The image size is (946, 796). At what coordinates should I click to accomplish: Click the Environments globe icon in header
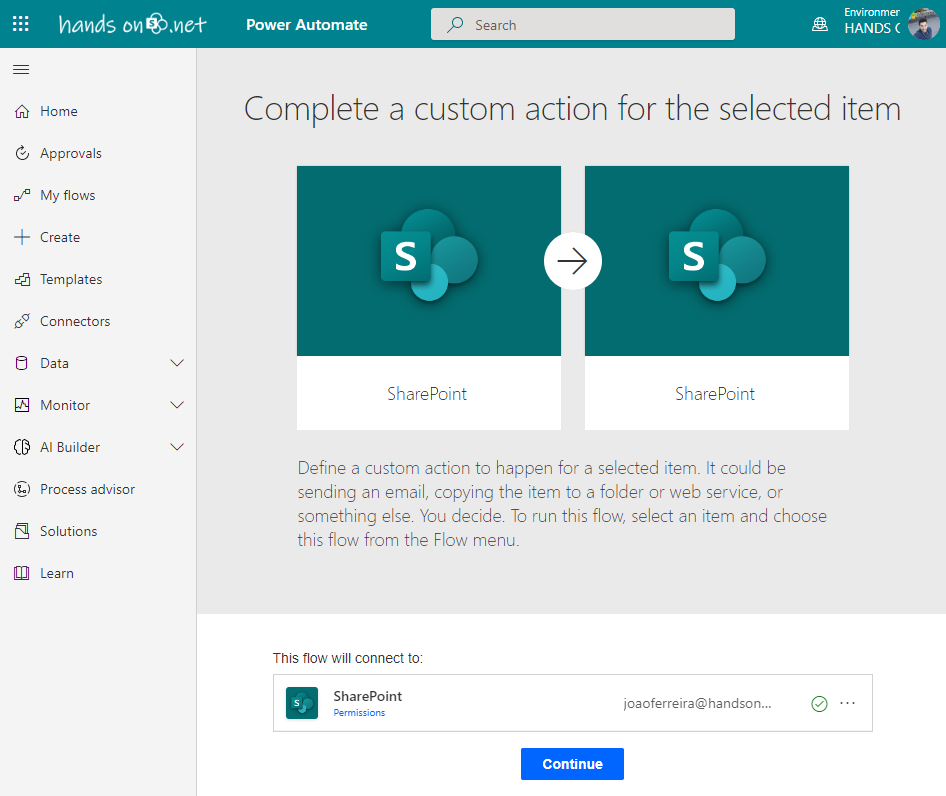point(820,24)
